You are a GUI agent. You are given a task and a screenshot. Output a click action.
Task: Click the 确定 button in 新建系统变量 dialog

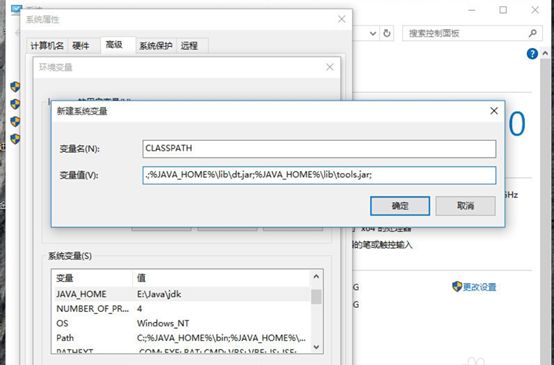pos(400,206)
